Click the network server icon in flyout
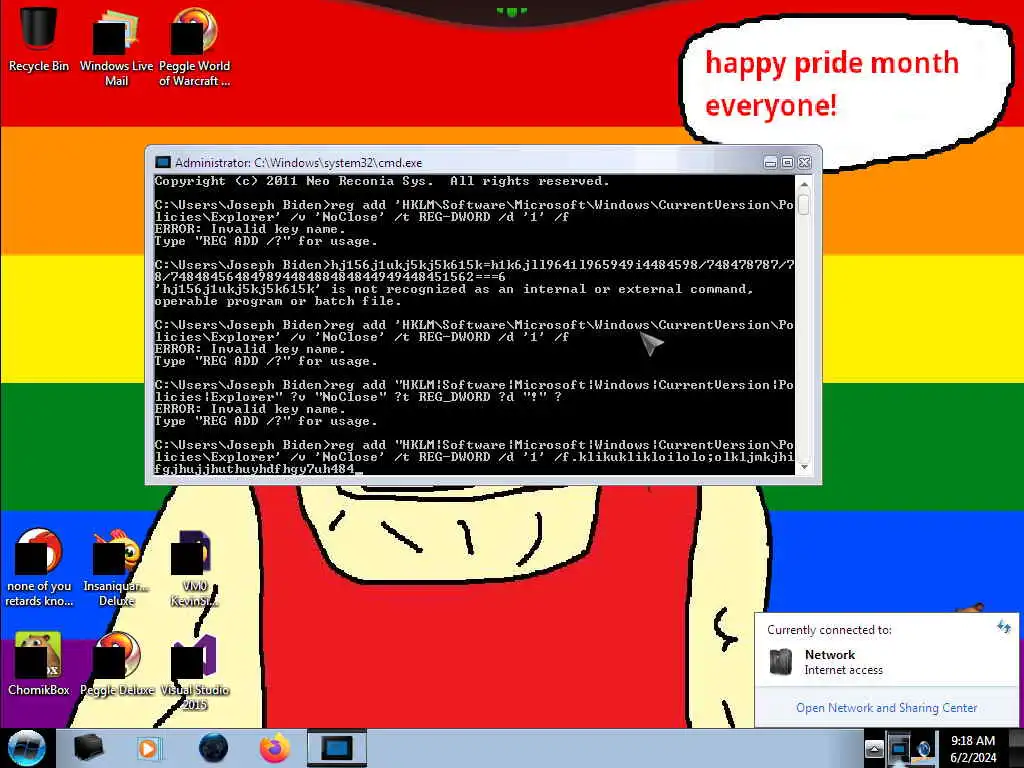1024x768 pixels. [x=781, y=662]
